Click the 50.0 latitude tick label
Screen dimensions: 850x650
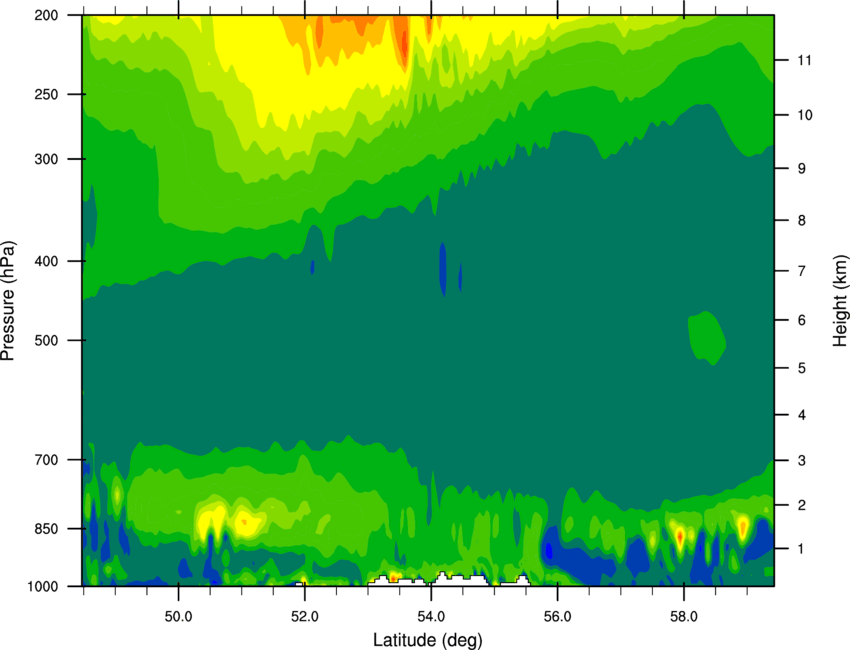click(x=178, y=617)
